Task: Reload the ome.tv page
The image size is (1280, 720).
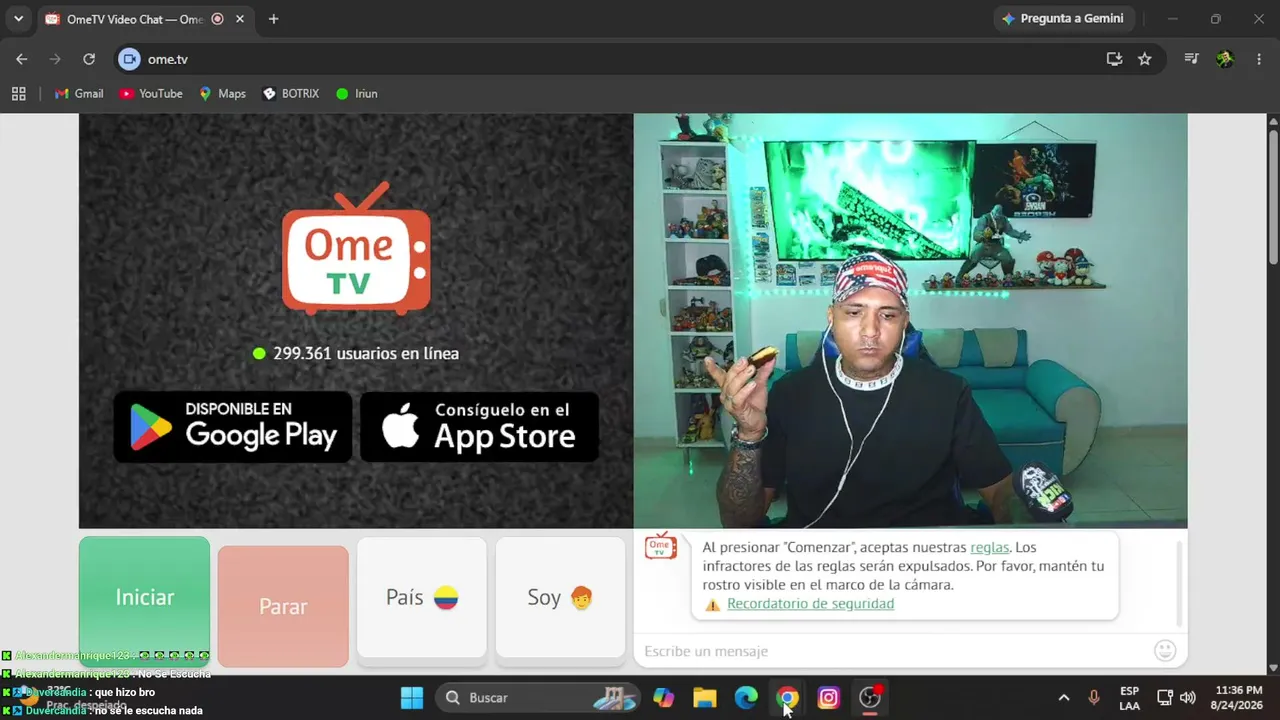Action: 89,59
